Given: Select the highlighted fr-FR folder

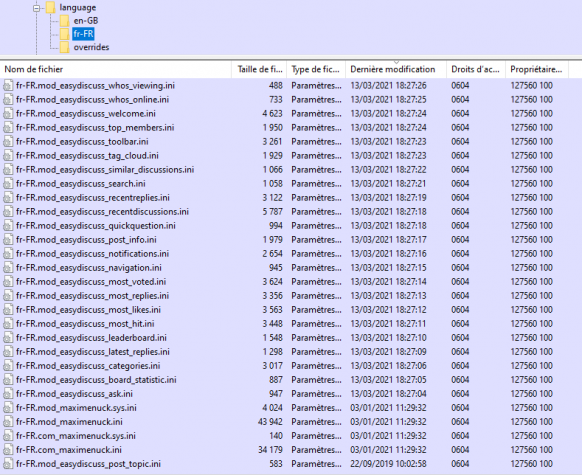Looking at the screenshot, I should [x=83, y=34].
